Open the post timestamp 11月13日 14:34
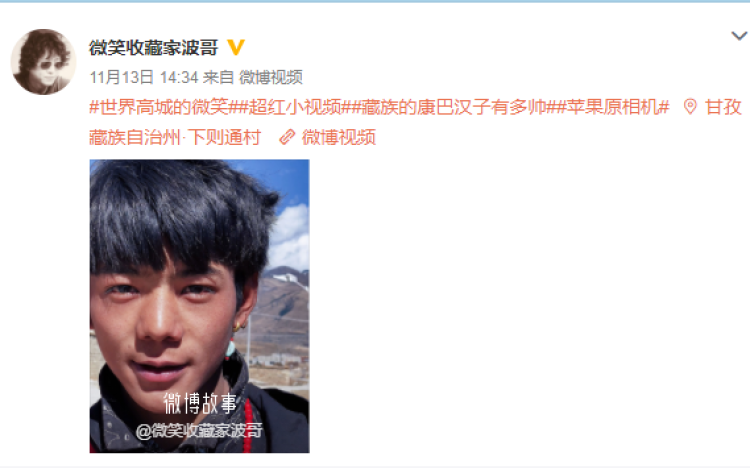Screen dimensions: 750x473 tap(144, 77)
